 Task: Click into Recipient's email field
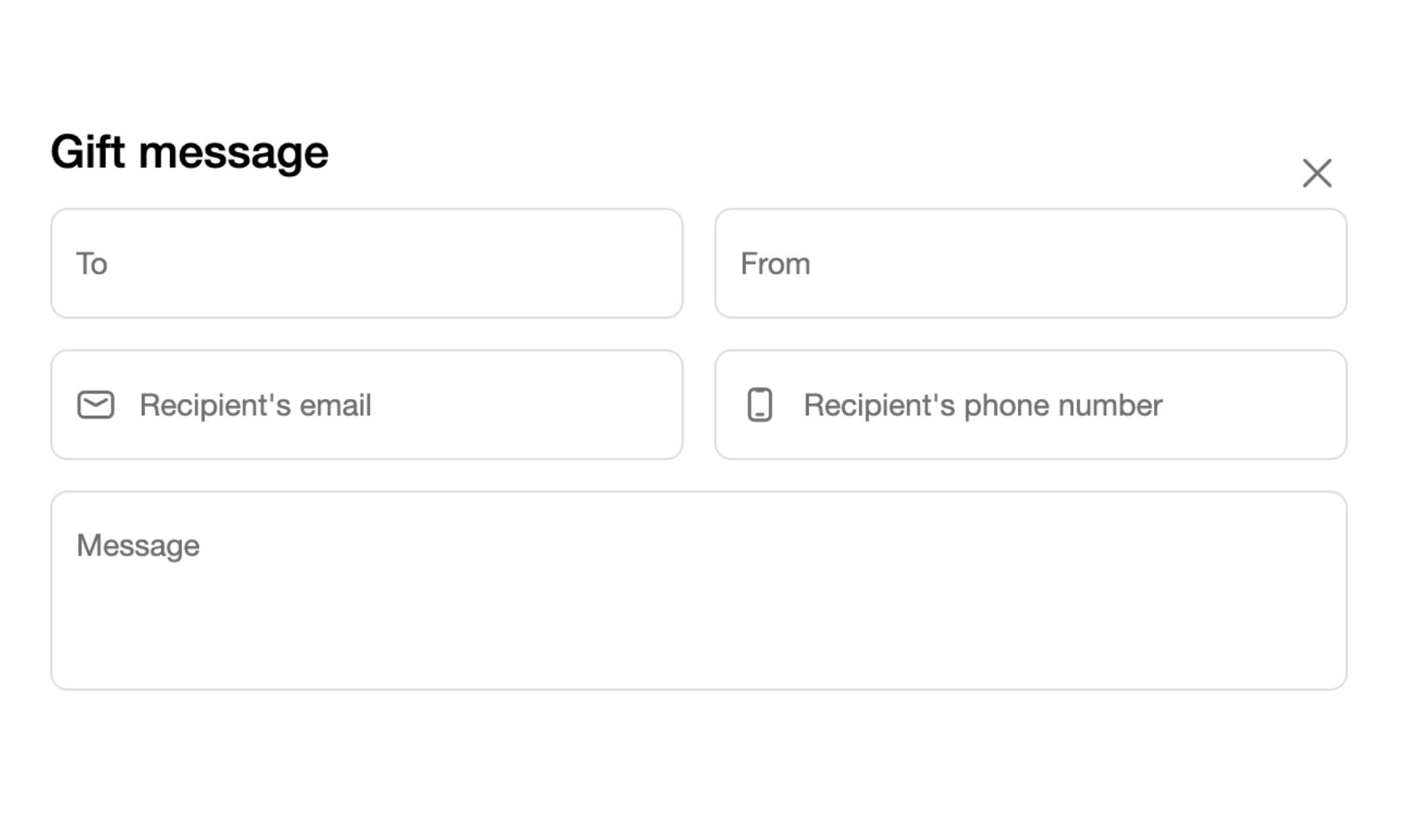[403, 405]
